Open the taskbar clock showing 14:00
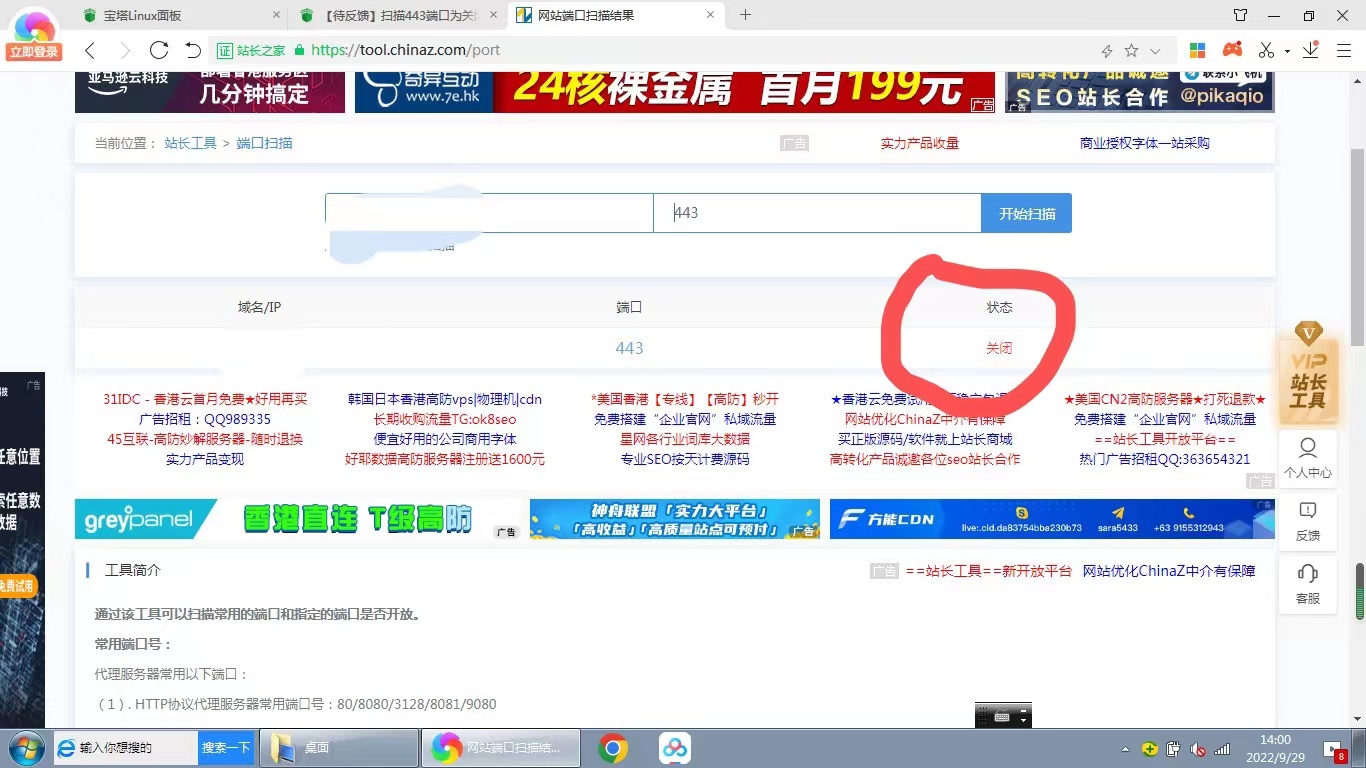The height and width of the screenshot is (768, 1366). coord(1276,748)
